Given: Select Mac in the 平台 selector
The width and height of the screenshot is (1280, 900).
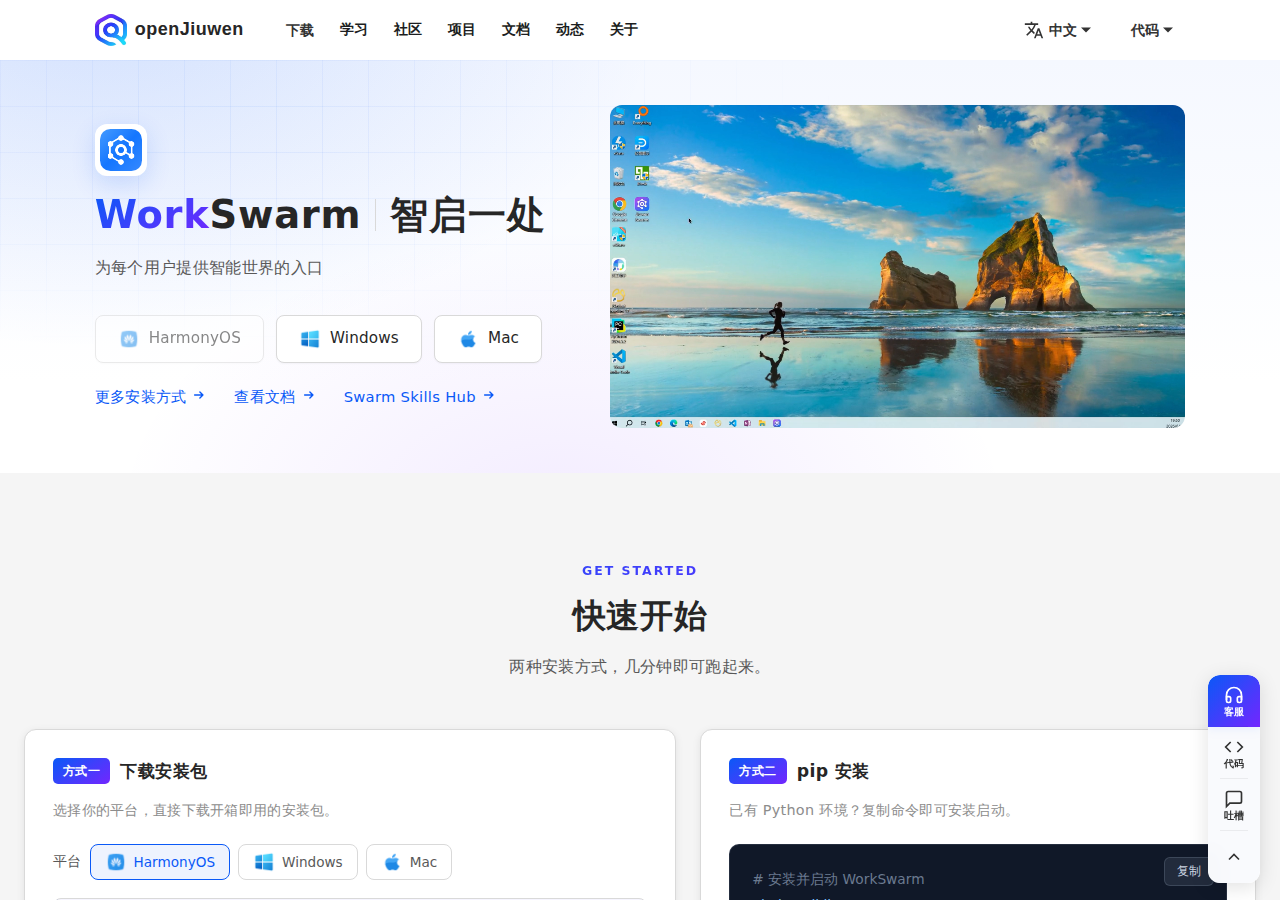Looking at the screenshot, I should coord(409,862).
